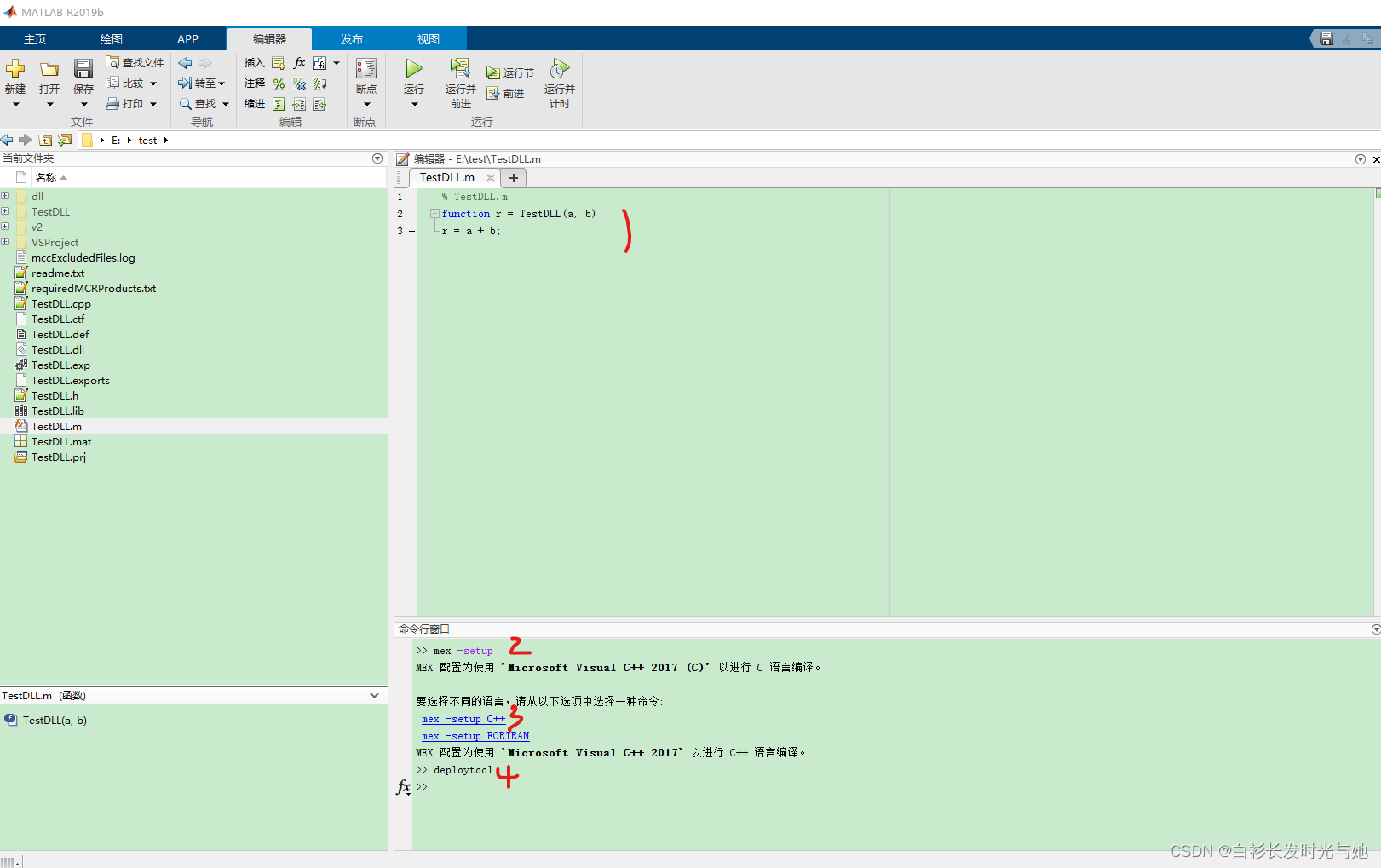Open the 新建 dropdown arrow
1381x868 pixels.
(15, 105)
